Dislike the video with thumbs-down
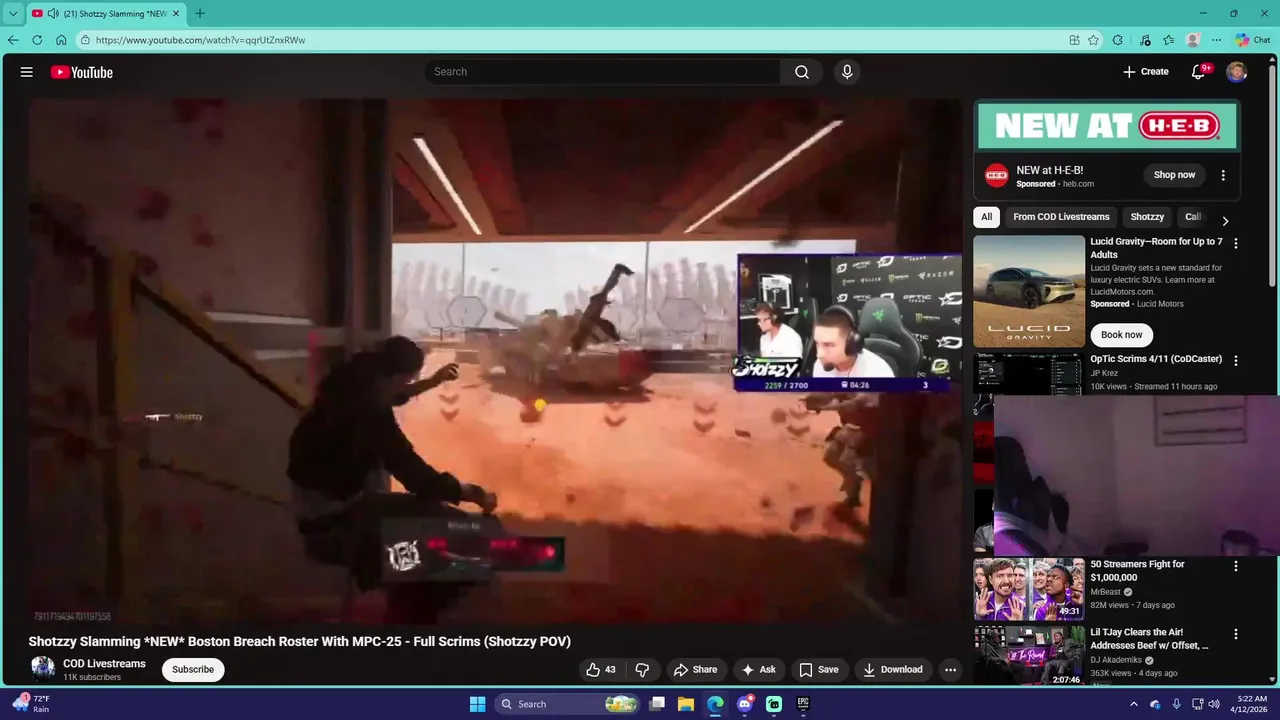This screenshot has width=1280, height=720. click(642, 670)
